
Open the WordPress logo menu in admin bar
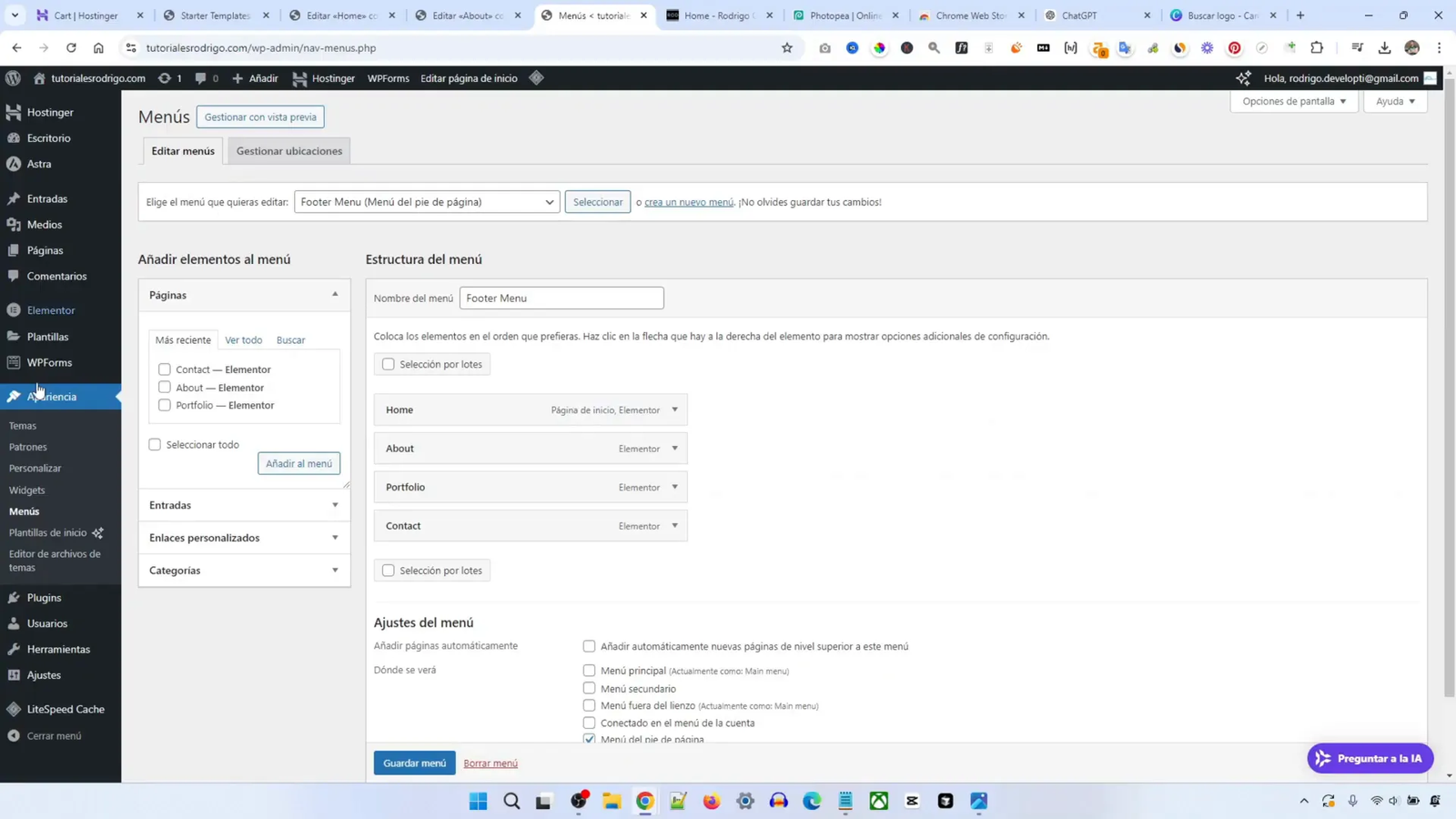(12, 78)
